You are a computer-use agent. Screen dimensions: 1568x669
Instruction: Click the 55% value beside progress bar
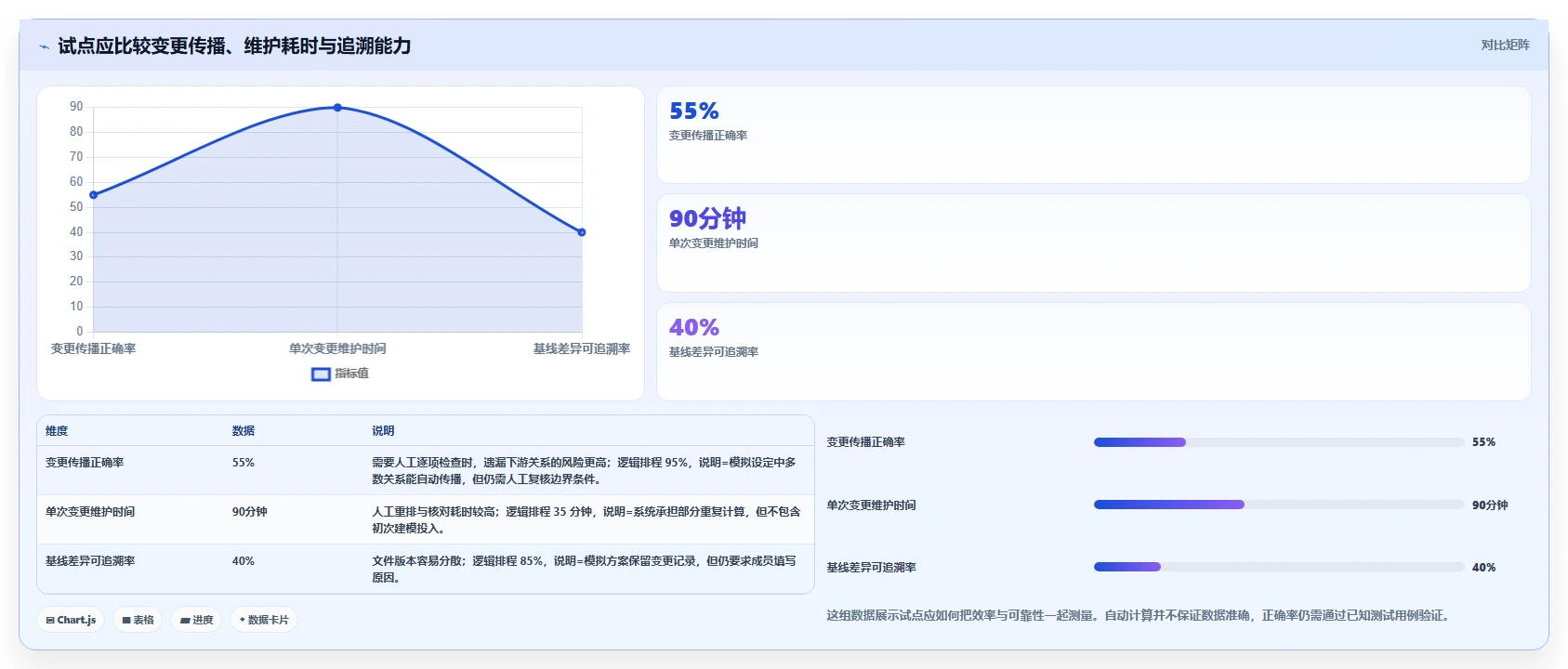pos(1483,442)
